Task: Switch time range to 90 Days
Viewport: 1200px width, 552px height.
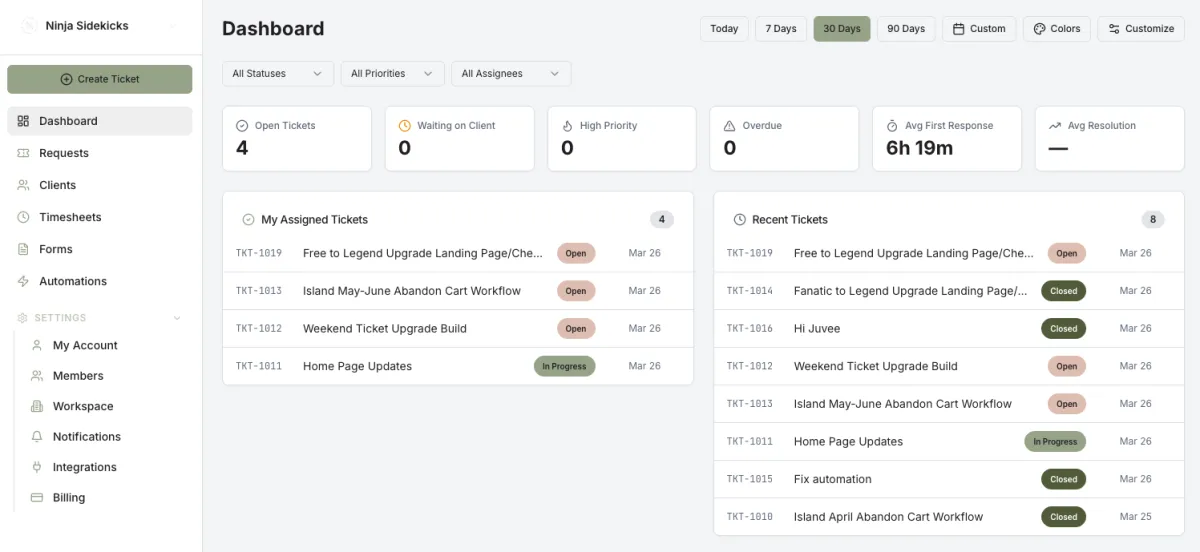Action: [x=906, y=28]
